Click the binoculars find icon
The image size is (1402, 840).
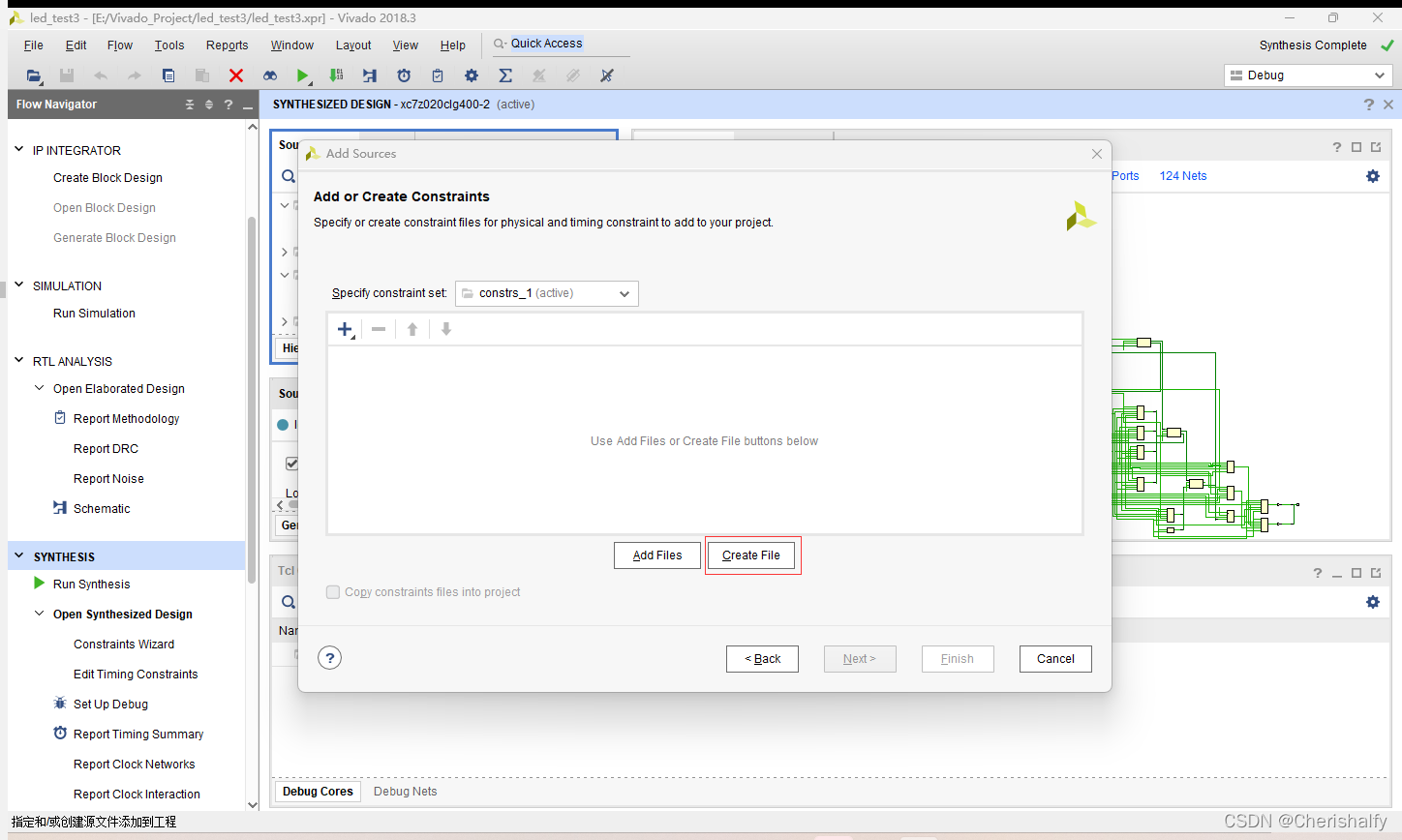point(270,75)
